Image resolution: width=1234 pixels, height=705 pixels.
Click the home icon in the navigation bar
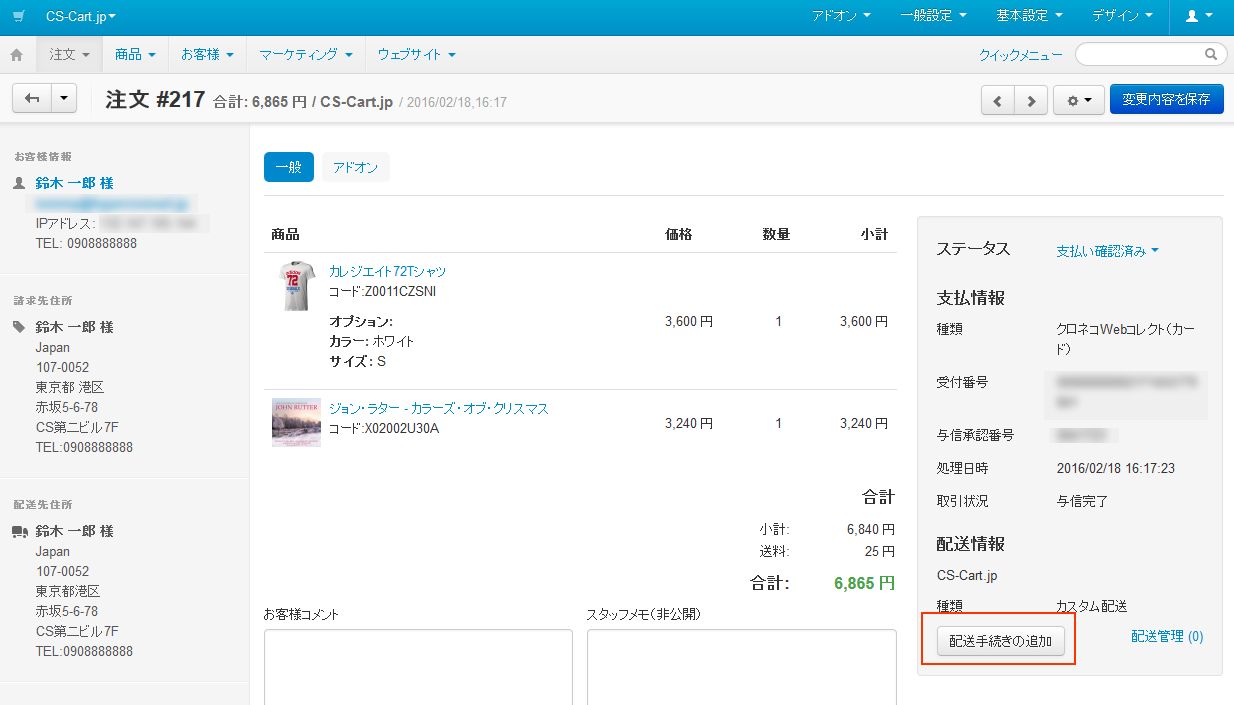tap(16, 54)
